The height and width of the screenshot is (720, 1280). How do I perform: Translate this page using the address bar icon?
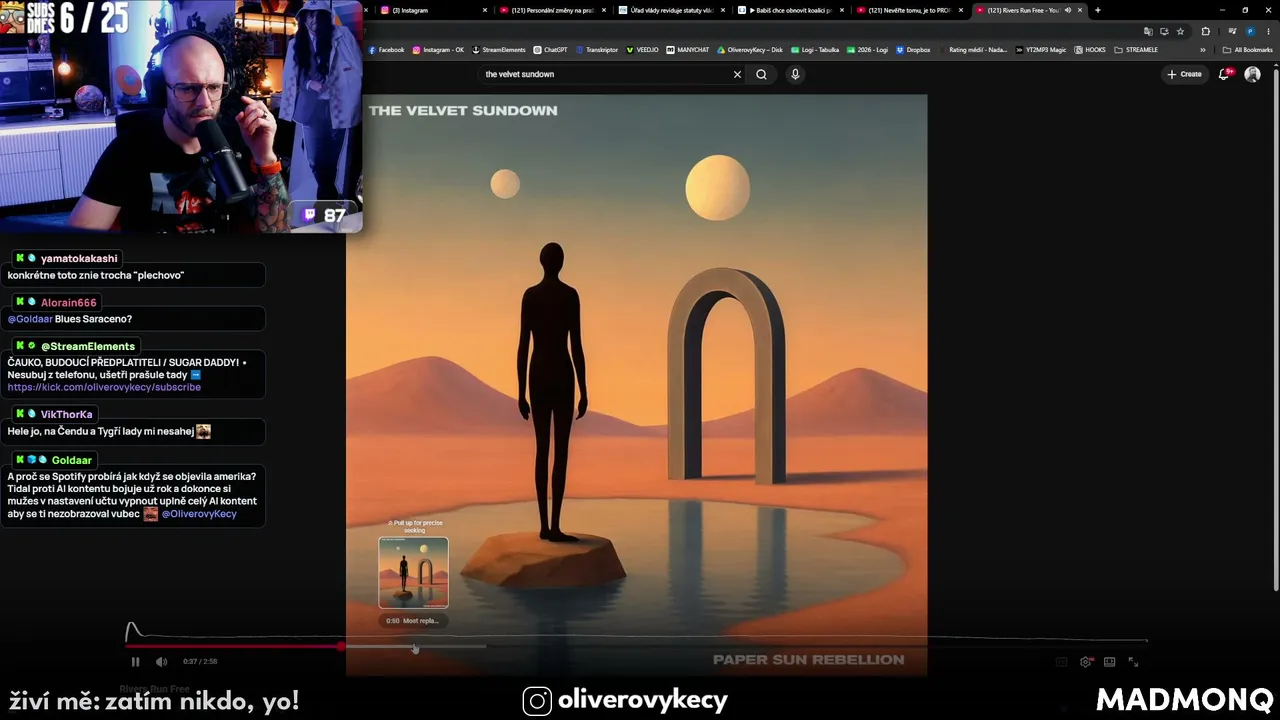(1149, 31)
